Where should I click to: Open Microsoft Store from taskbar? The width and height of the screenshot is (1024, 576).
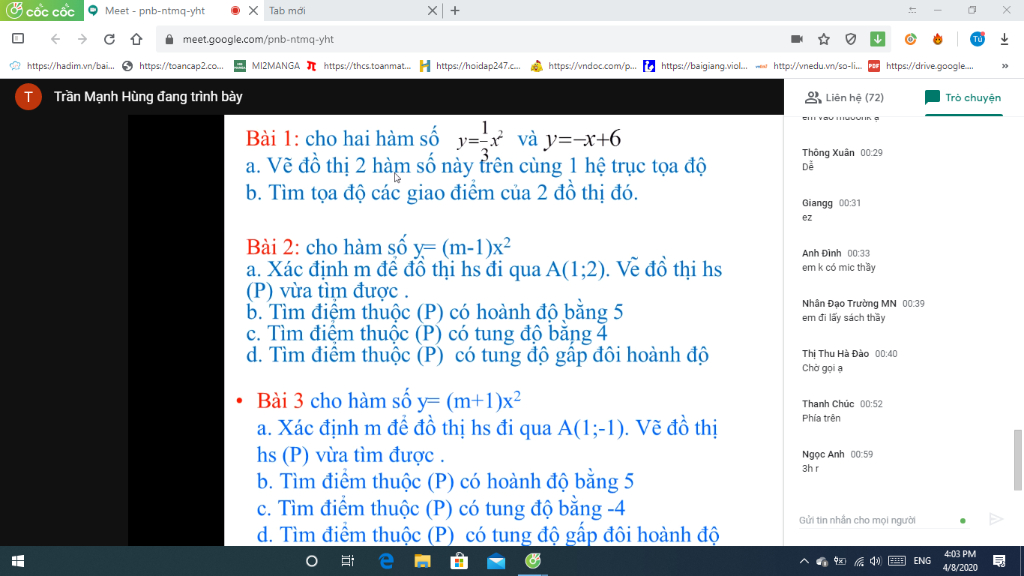click(x=459, y=561)
